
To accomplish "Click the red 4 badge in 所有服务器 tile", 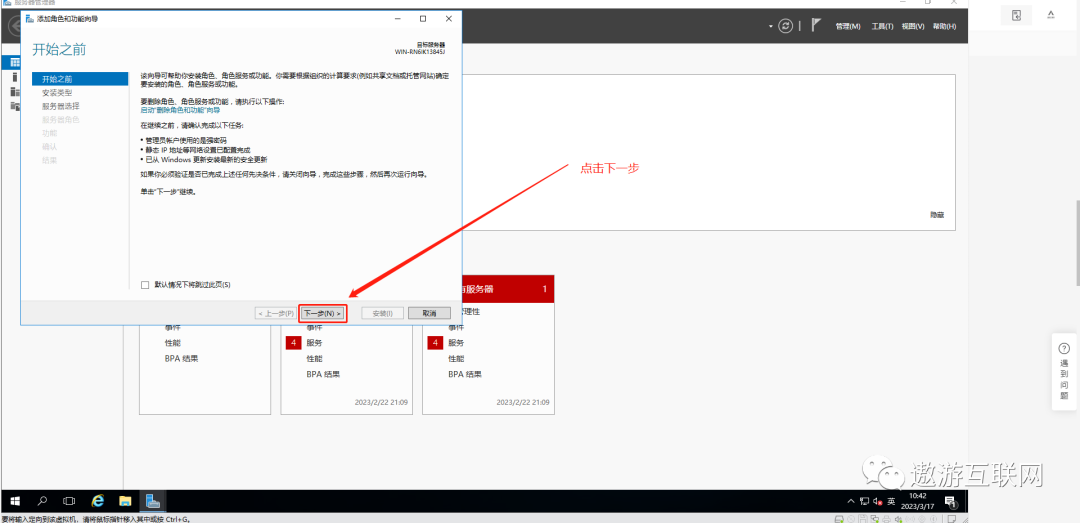I will pos(435,342).
